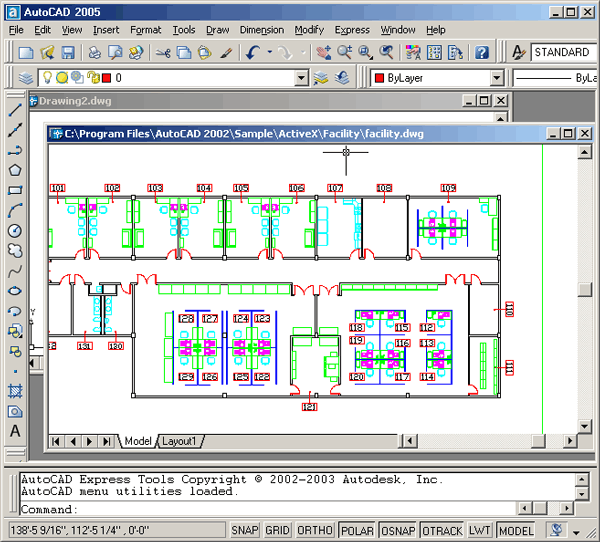Switch to the Layout1 tab
The image size is (600, 542).
point(179,441)
